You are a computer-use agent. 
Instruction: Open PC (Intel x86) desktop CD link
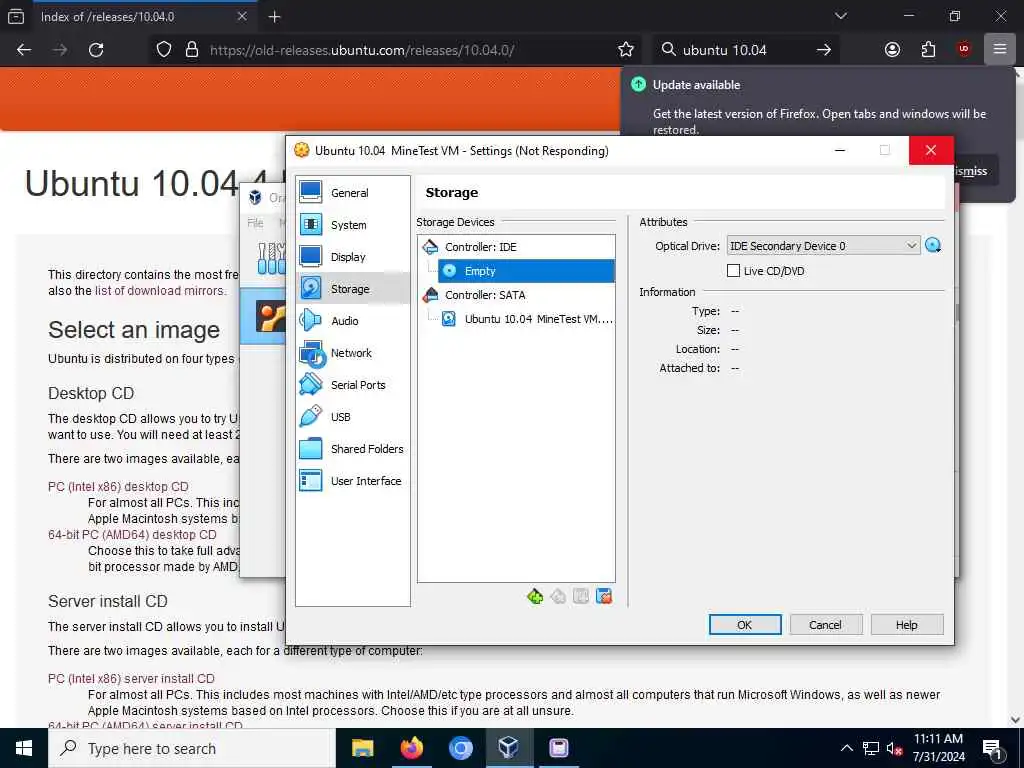[x=118, y=487]
